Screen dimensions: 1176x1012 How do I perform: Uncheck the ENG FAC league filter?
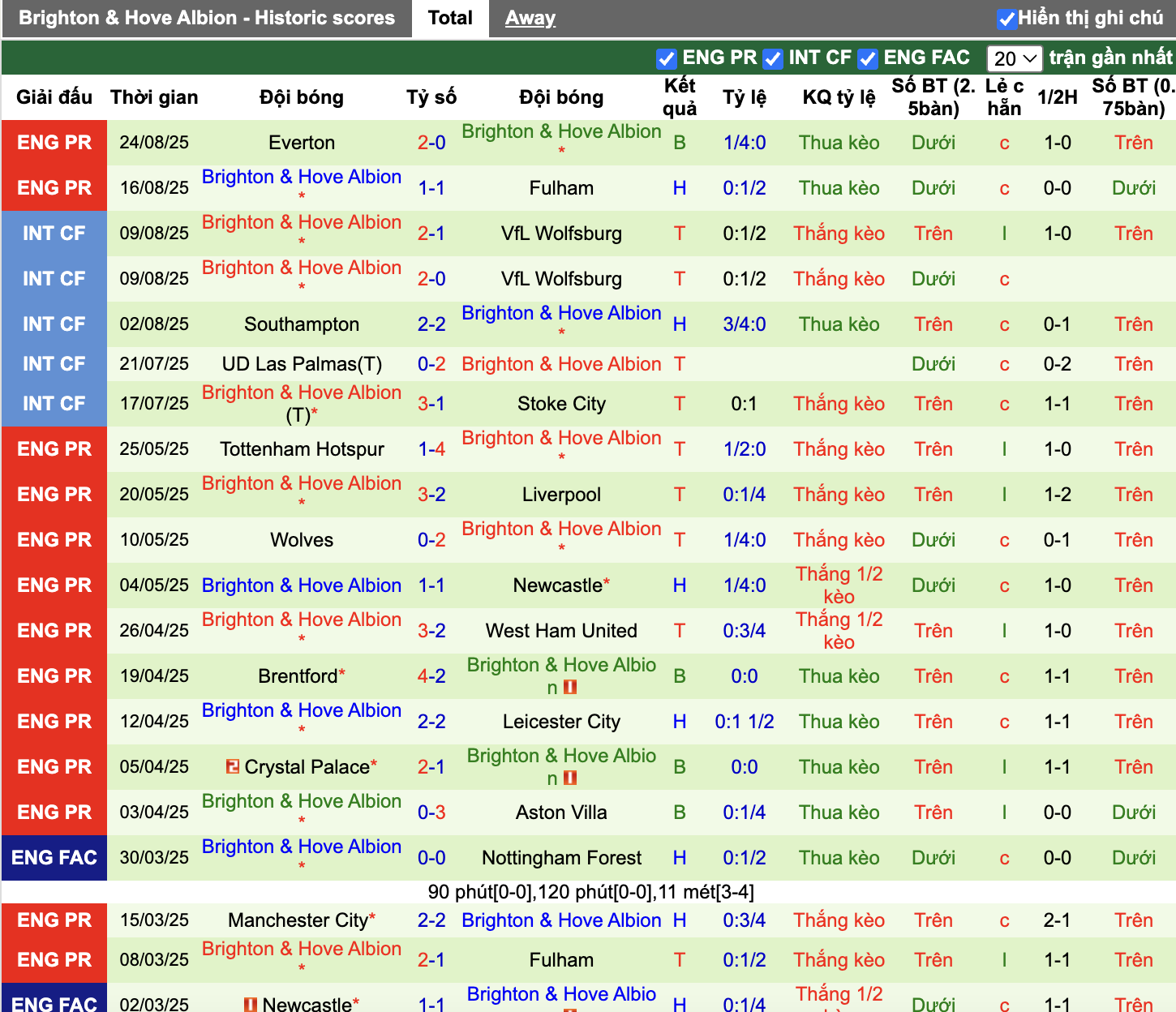click(868, 58)
